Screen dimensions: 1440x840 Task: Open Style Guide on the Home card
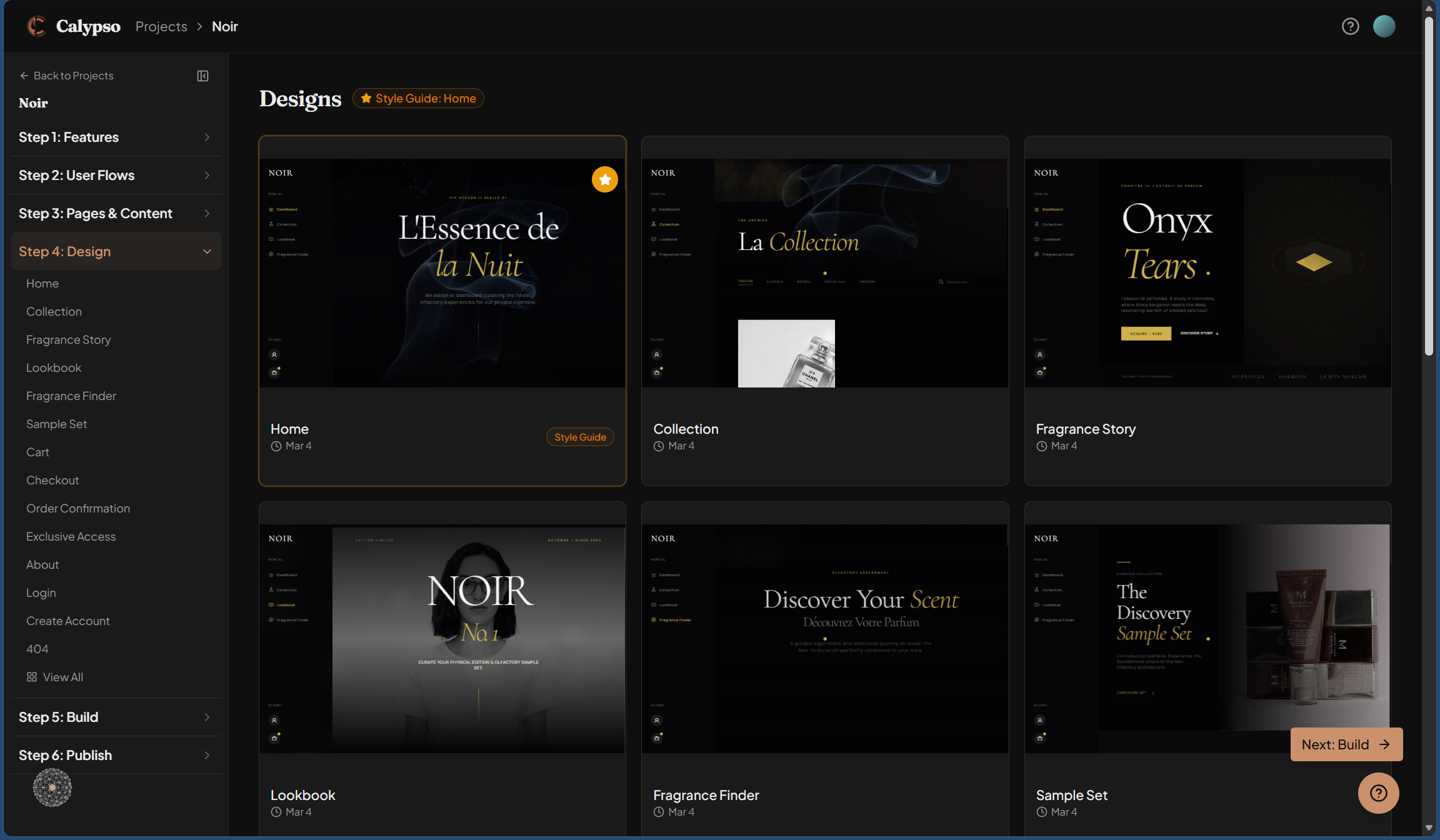pyautogui.click(x=579, y=437)
